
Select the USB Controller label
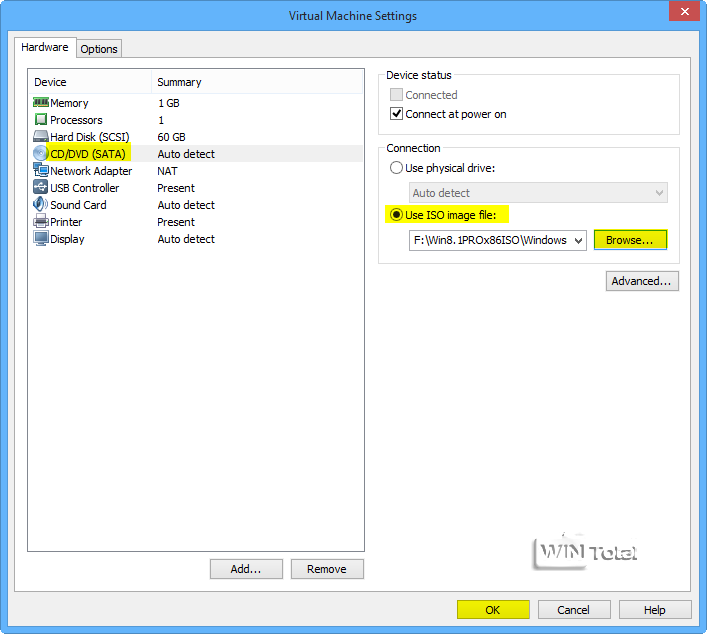(x=84, y=188)
